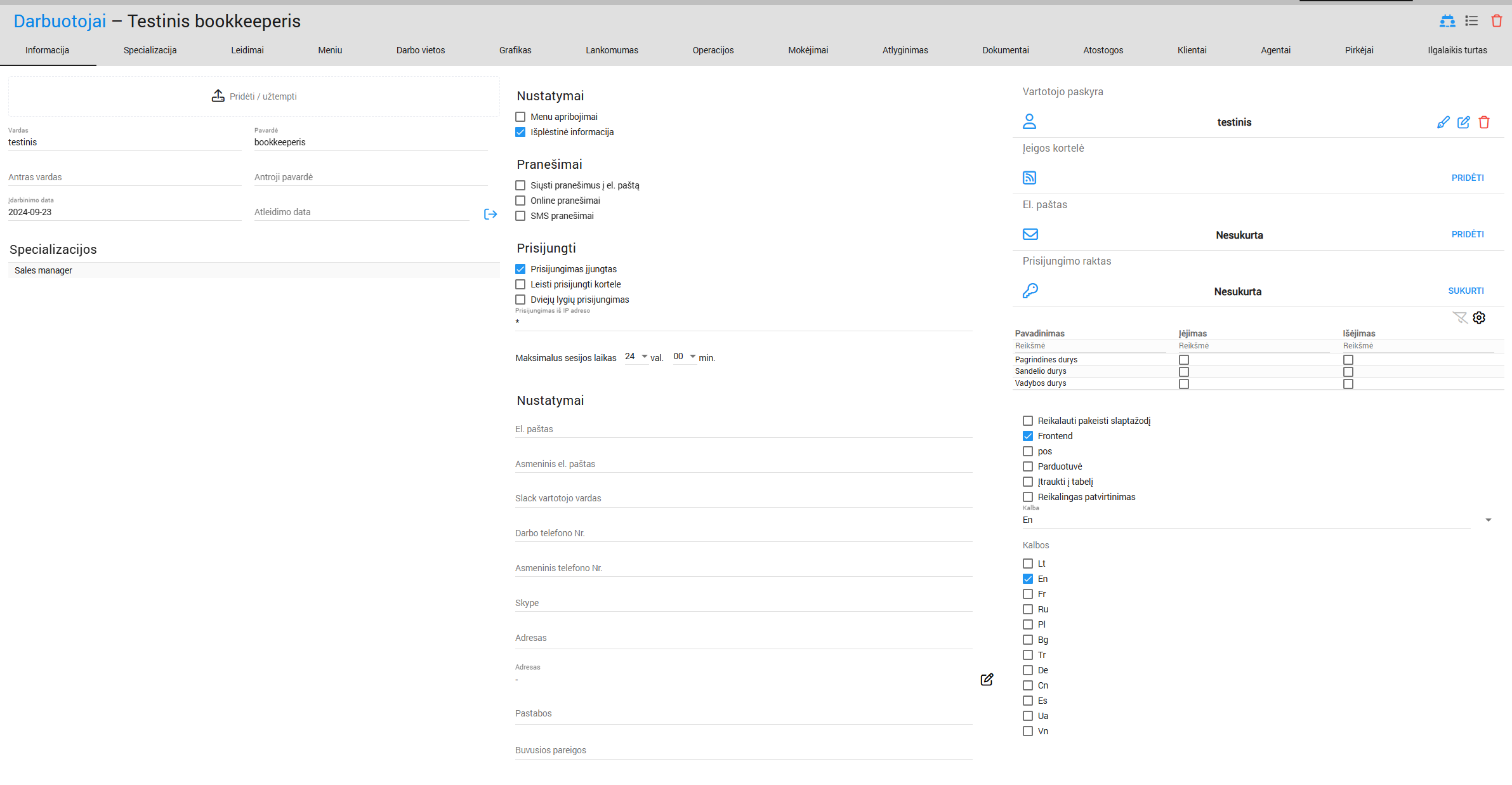Toggle SMS pranešimai checkbox
Screen dimensions: 1512x785
coord(520,216)
